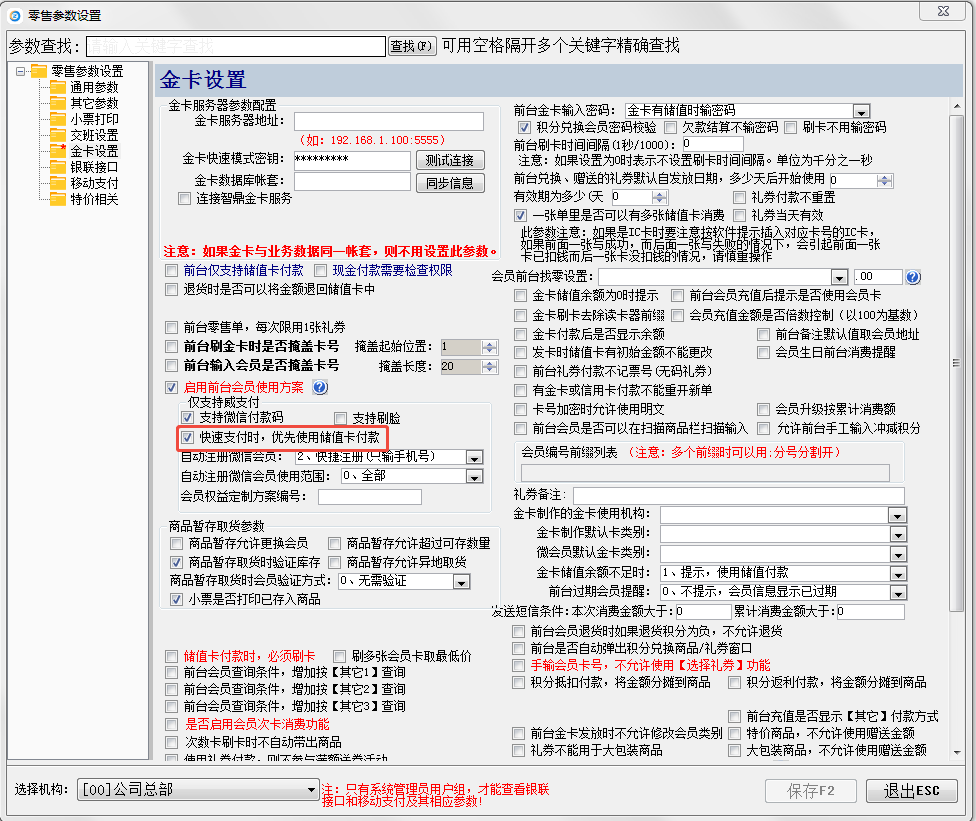The image size is (976, 821).
Task: Open the 其它参数 settings page
Action: (x=94, y=103)
